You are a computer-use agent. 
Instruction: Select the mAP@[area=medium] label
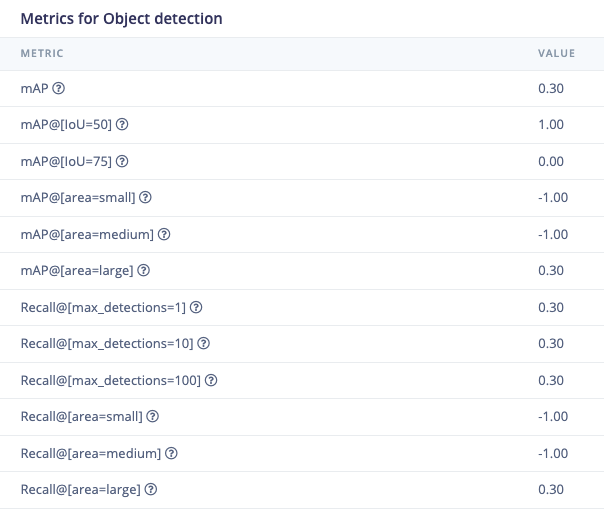(87, 234)
